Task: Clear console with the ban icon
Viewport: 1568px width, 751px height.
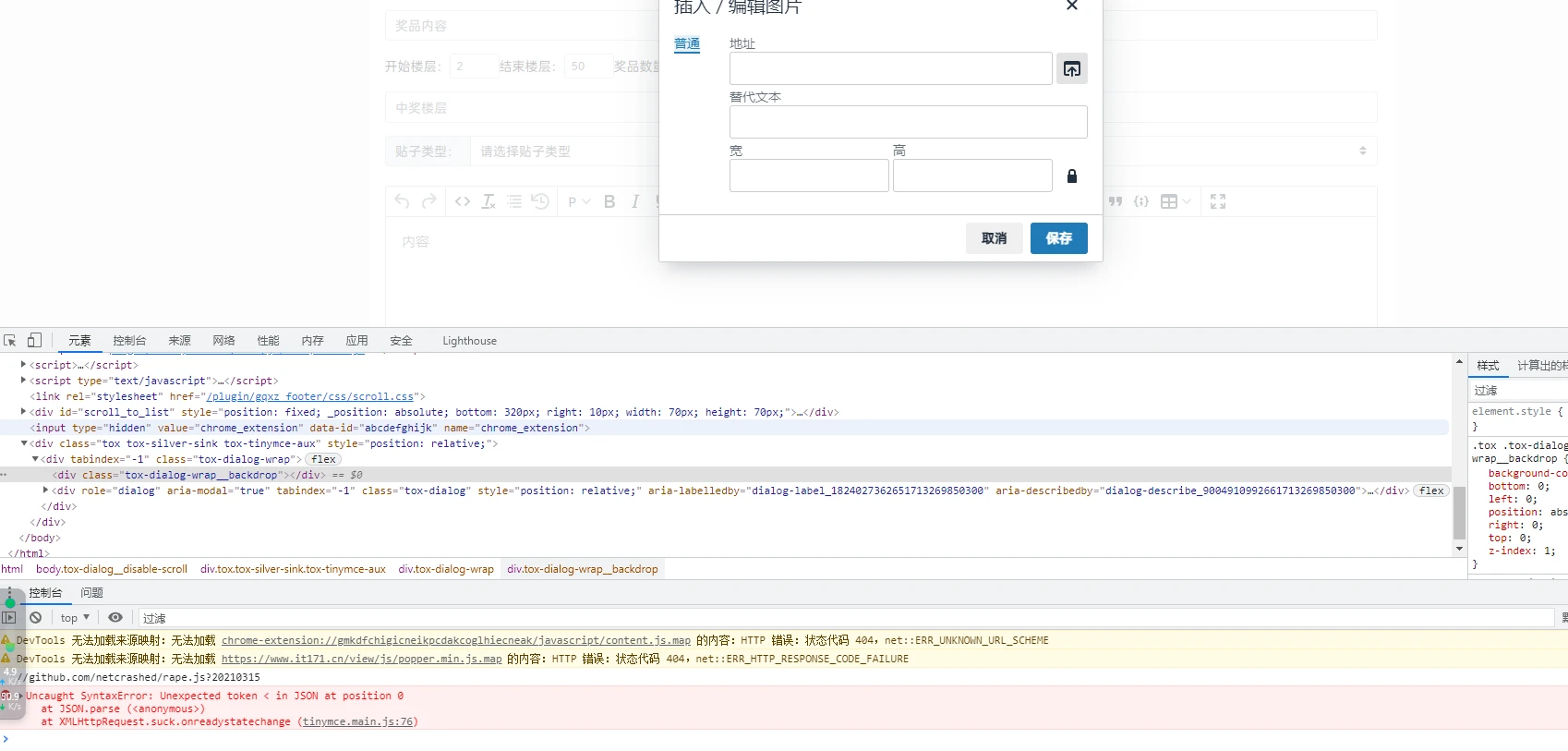Action: (36, 618)
